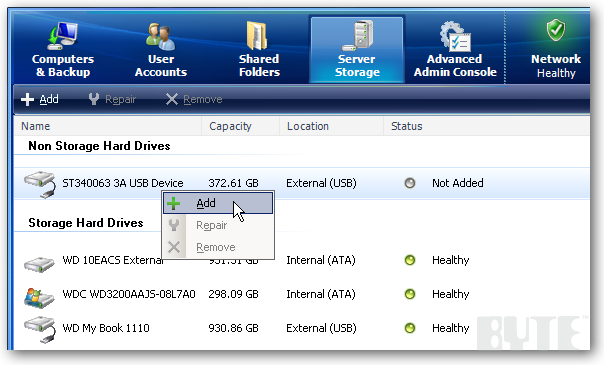
Task: Select the WD My Book 1110 drive name
Action: (106, 328)
